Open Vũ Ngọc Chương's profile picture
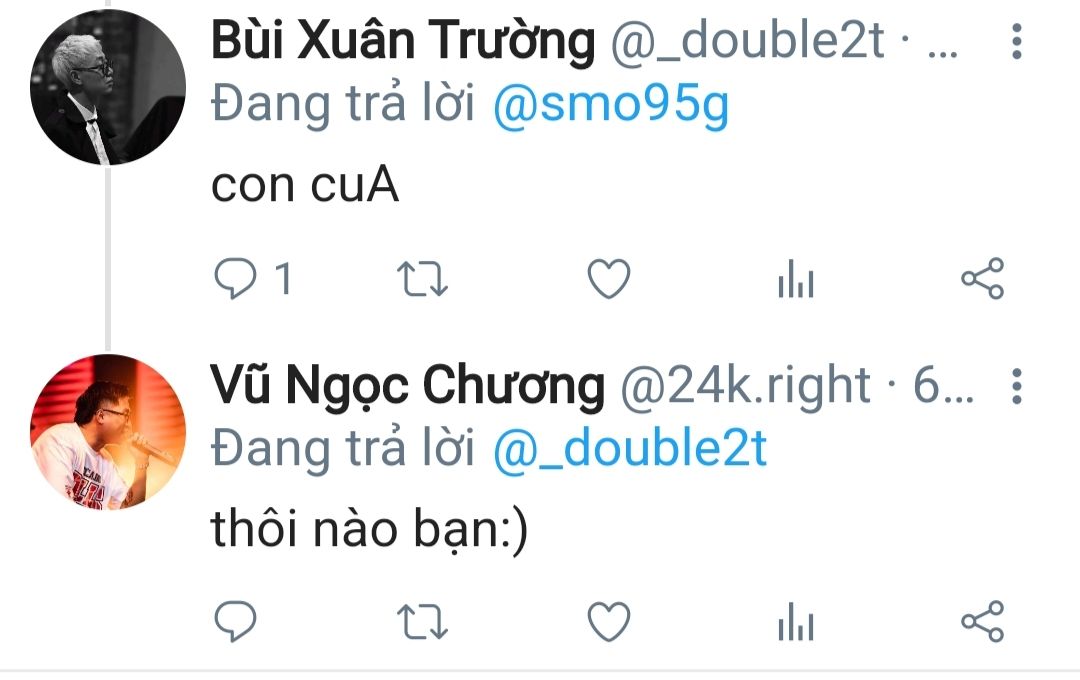The width and height of the screenshot is (1080, 680). click(108, 432)
